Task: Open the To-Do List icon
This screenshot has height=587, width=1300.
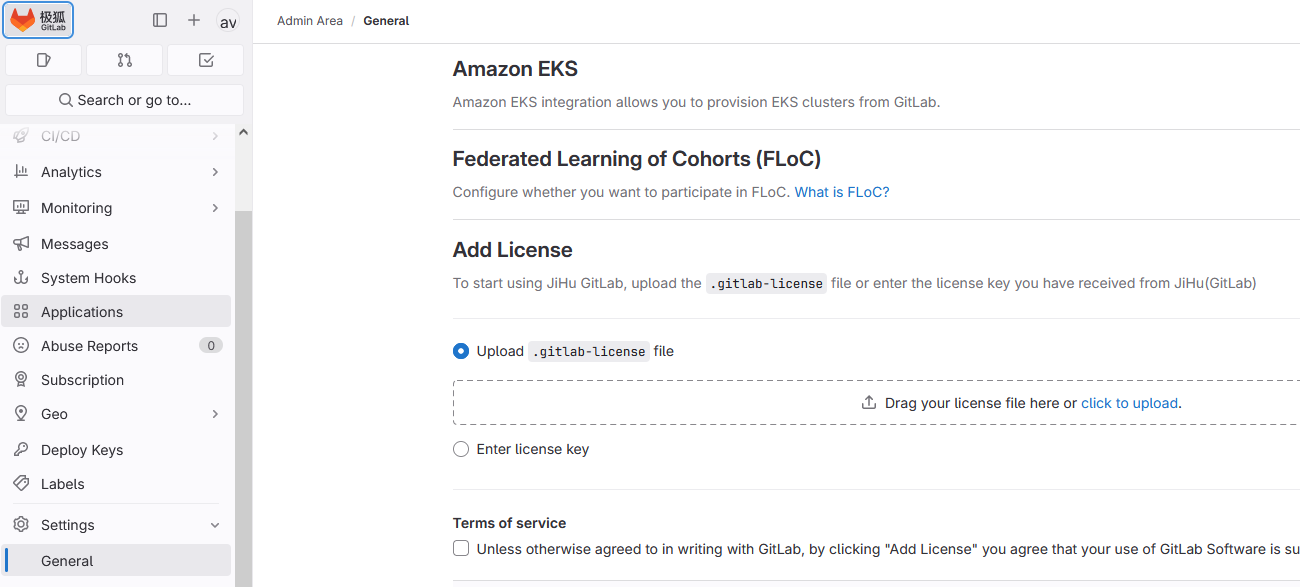Action: pyautogui.click(x=205, y=60)
